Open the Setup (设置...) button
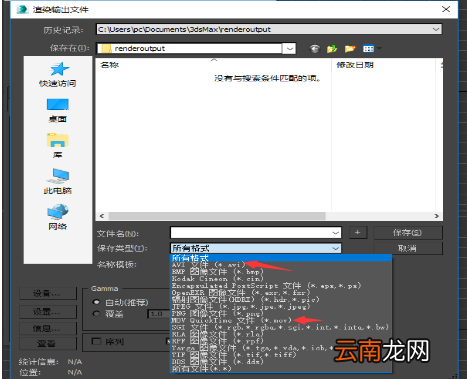 (48, 312)
